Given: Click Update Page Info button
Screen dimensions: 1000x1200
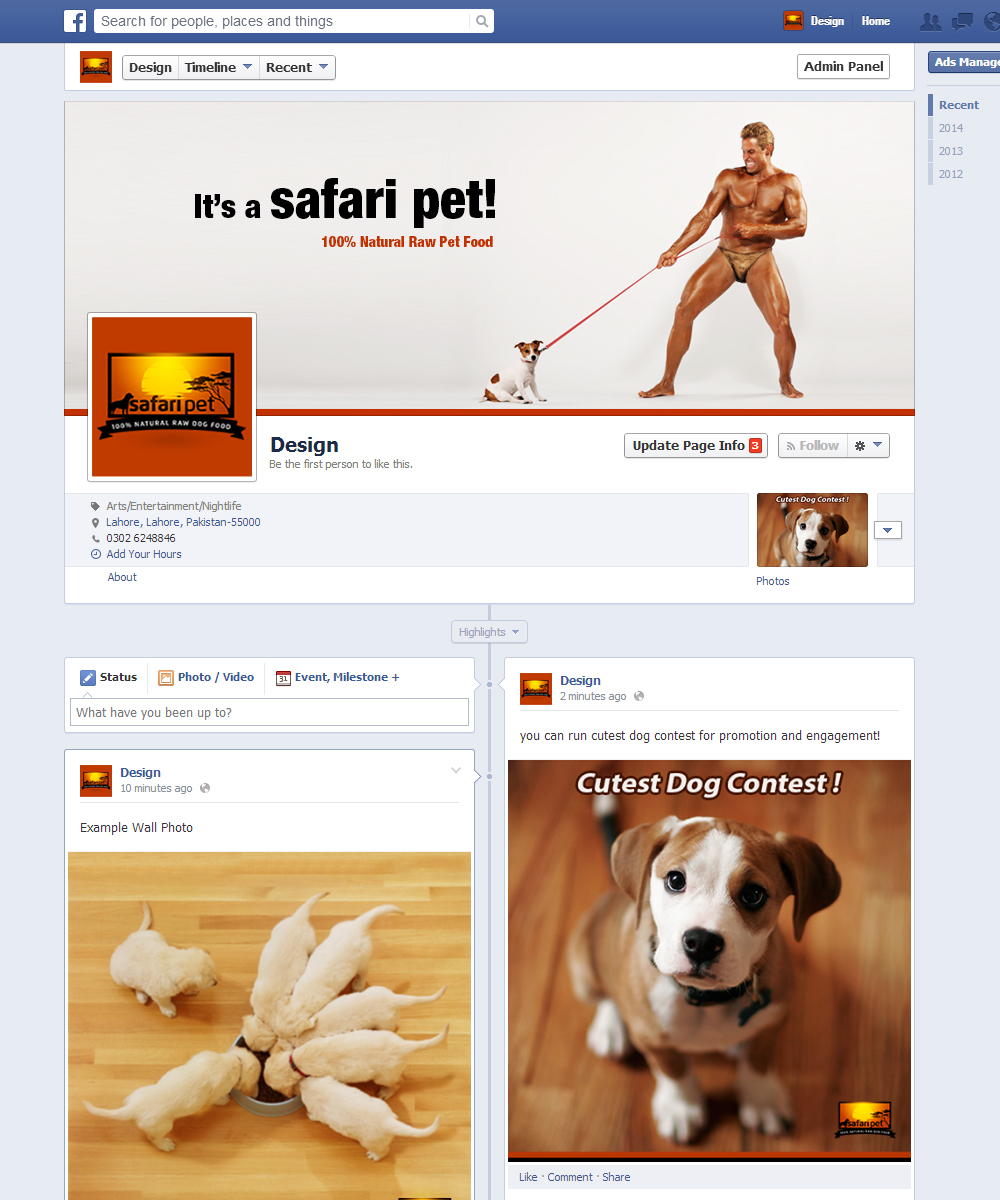Looking at the screenshot, I should click(696, 446).
